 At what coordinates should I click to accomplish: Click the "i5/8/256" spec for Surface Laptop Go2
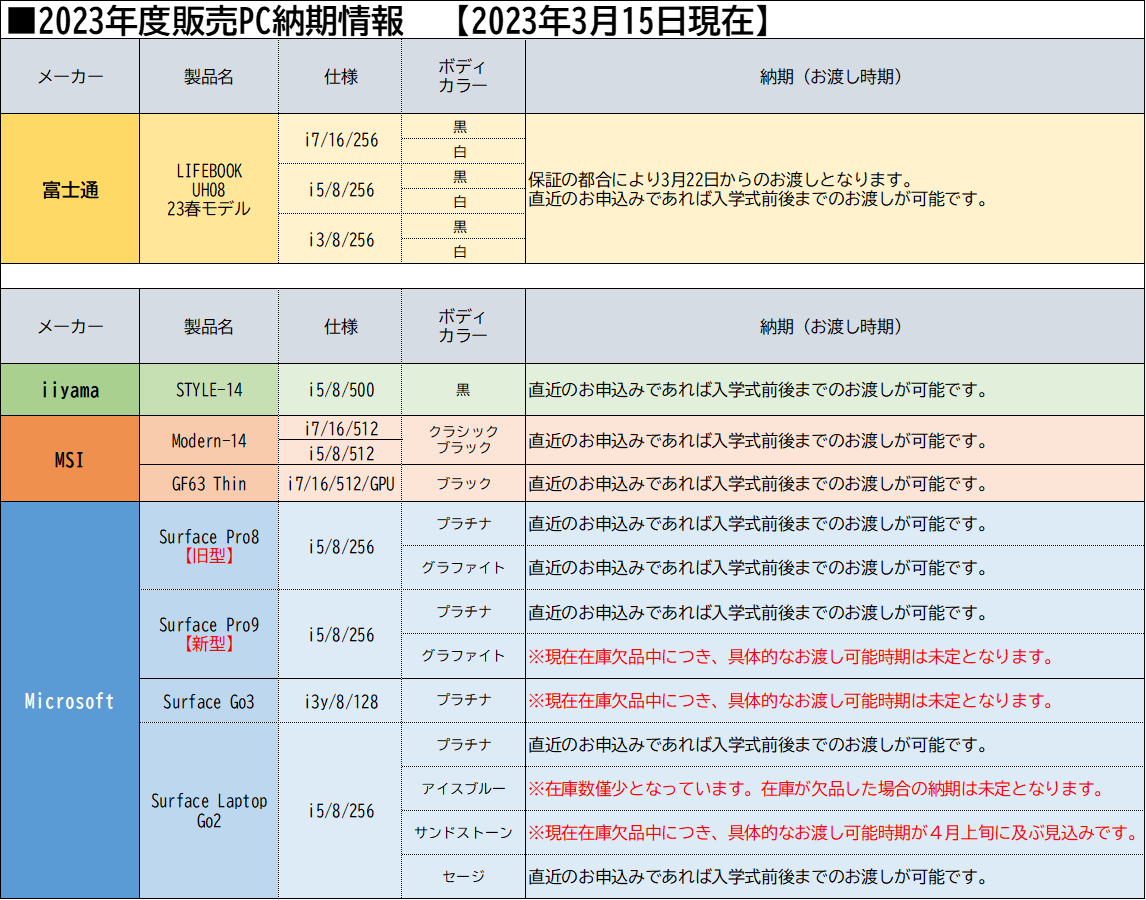pyautogui.click(x=341, y=811)
